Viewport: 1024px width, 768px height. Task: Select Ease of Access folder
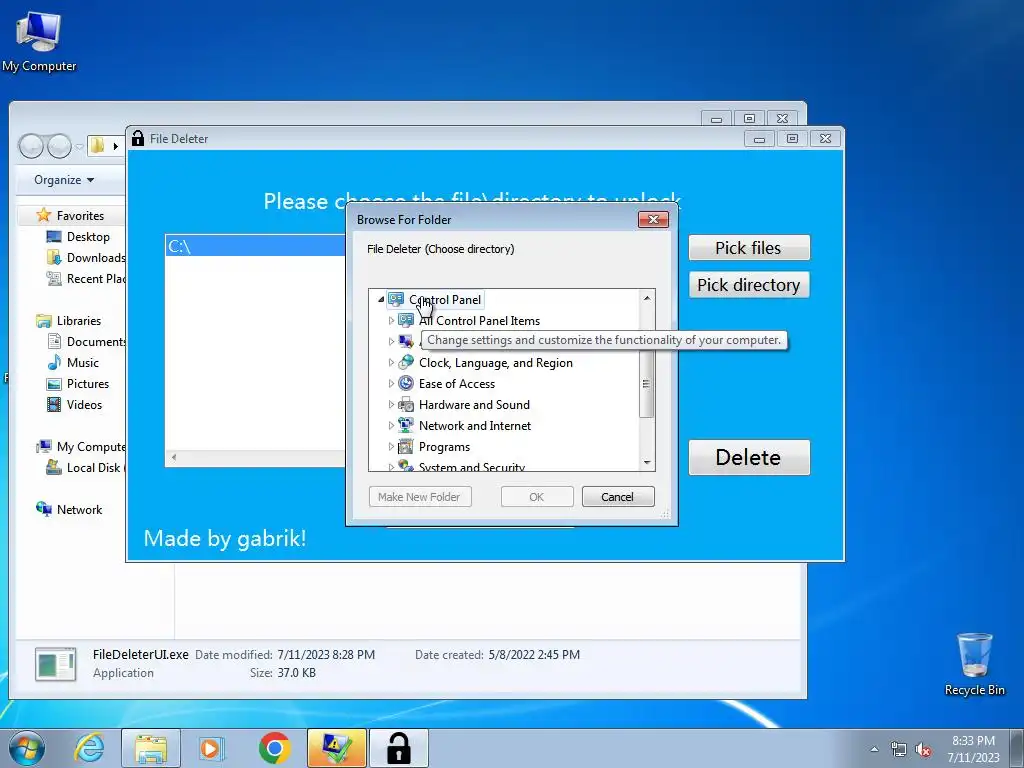(456, 383)
